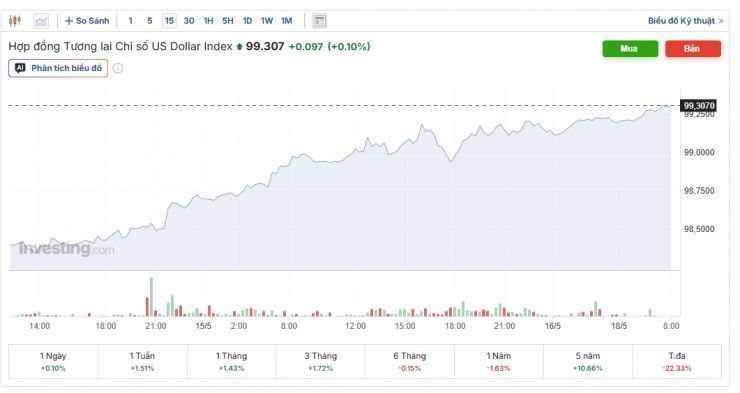Select the 1M interval
Viewport: 740px width, 393px height.
[x=286, y=21]
